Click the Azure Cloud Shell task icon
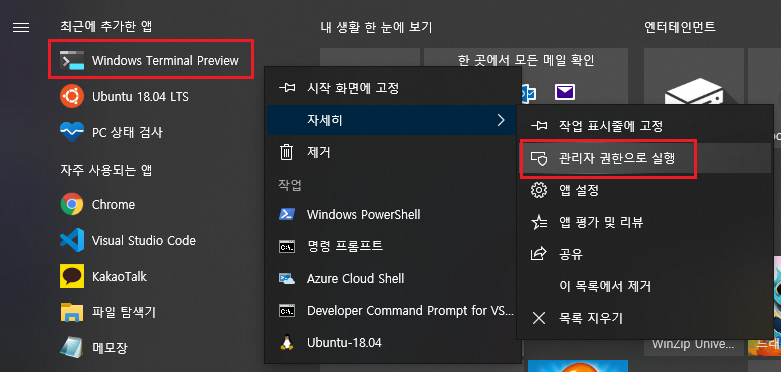The image size is (781, 372). (286, 278)
